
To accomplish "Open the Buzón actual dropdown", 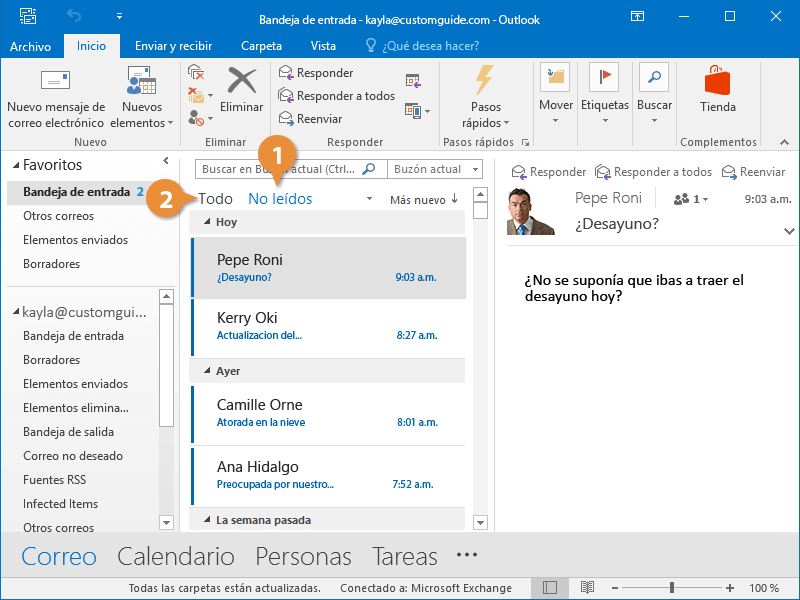I will click(434, 168).
